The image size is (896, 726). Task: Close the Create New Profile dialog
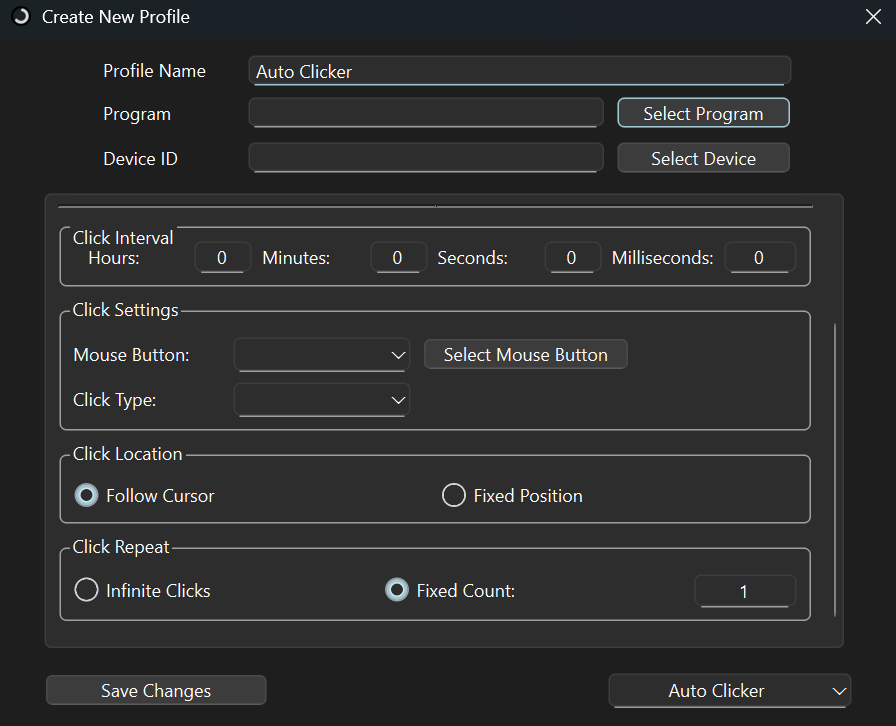coord(872,17)
